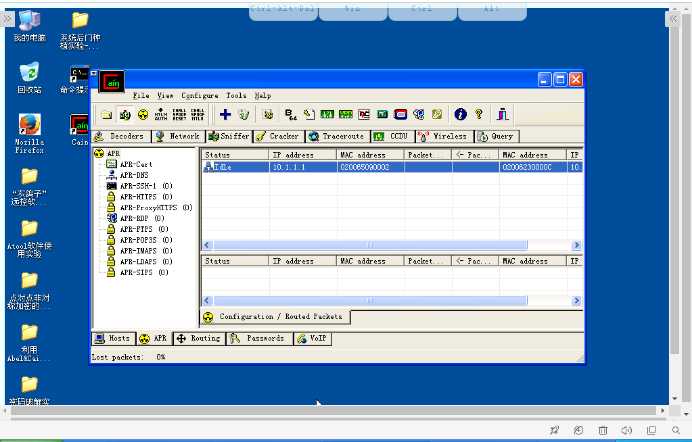The width and height of the screenshot is (692, 442).
Task: Click the magnifier icon in the viewer bottom bar
Action: [676, 430]
